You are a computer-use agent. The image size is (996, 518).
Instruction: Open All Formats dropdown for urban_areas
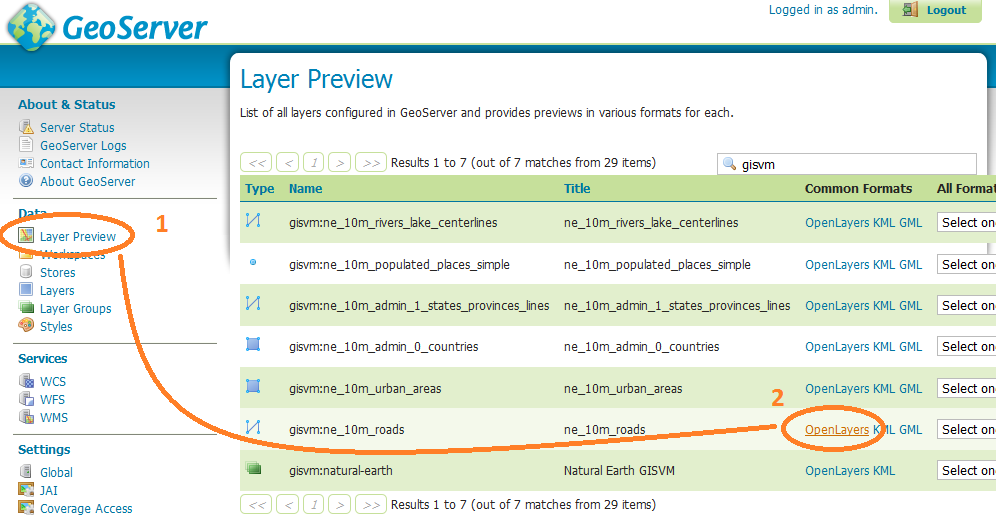pos(966,388)
